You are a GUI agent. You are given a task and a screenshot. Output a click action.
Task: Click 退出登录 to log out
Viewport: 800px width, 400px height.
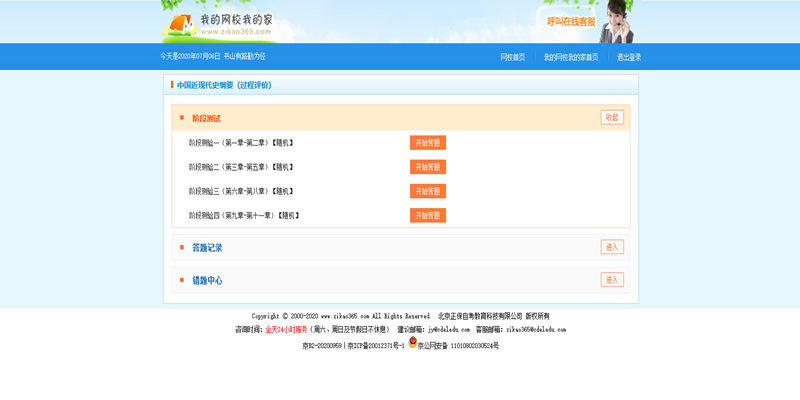(x=629, y=57)
